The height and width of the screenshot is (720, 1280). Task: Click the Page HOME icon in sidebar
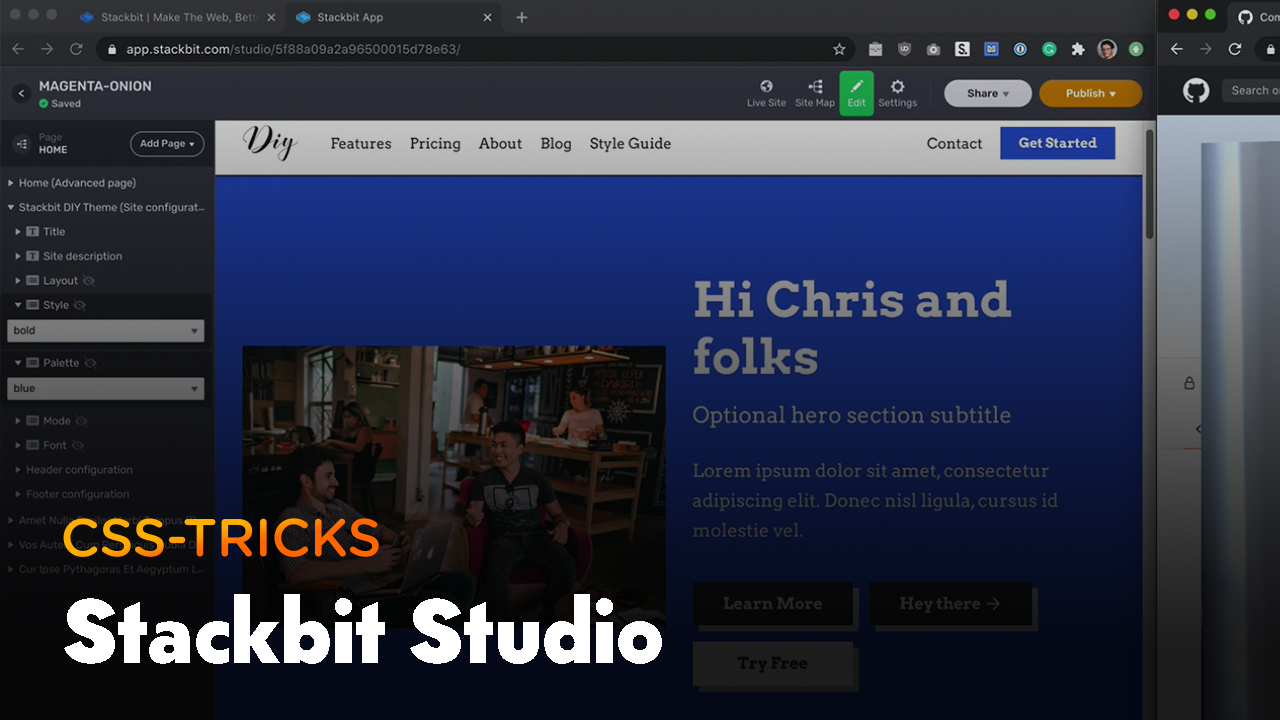click(22, 144)
